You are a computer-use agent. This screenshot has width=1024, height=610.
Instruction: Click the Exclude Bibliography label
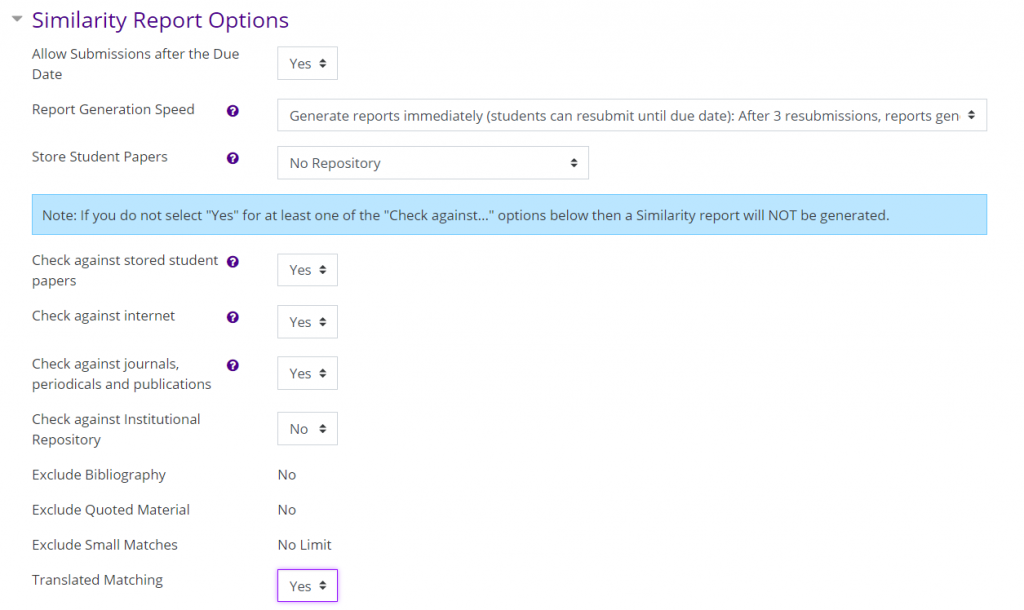[x=99, y=475]
